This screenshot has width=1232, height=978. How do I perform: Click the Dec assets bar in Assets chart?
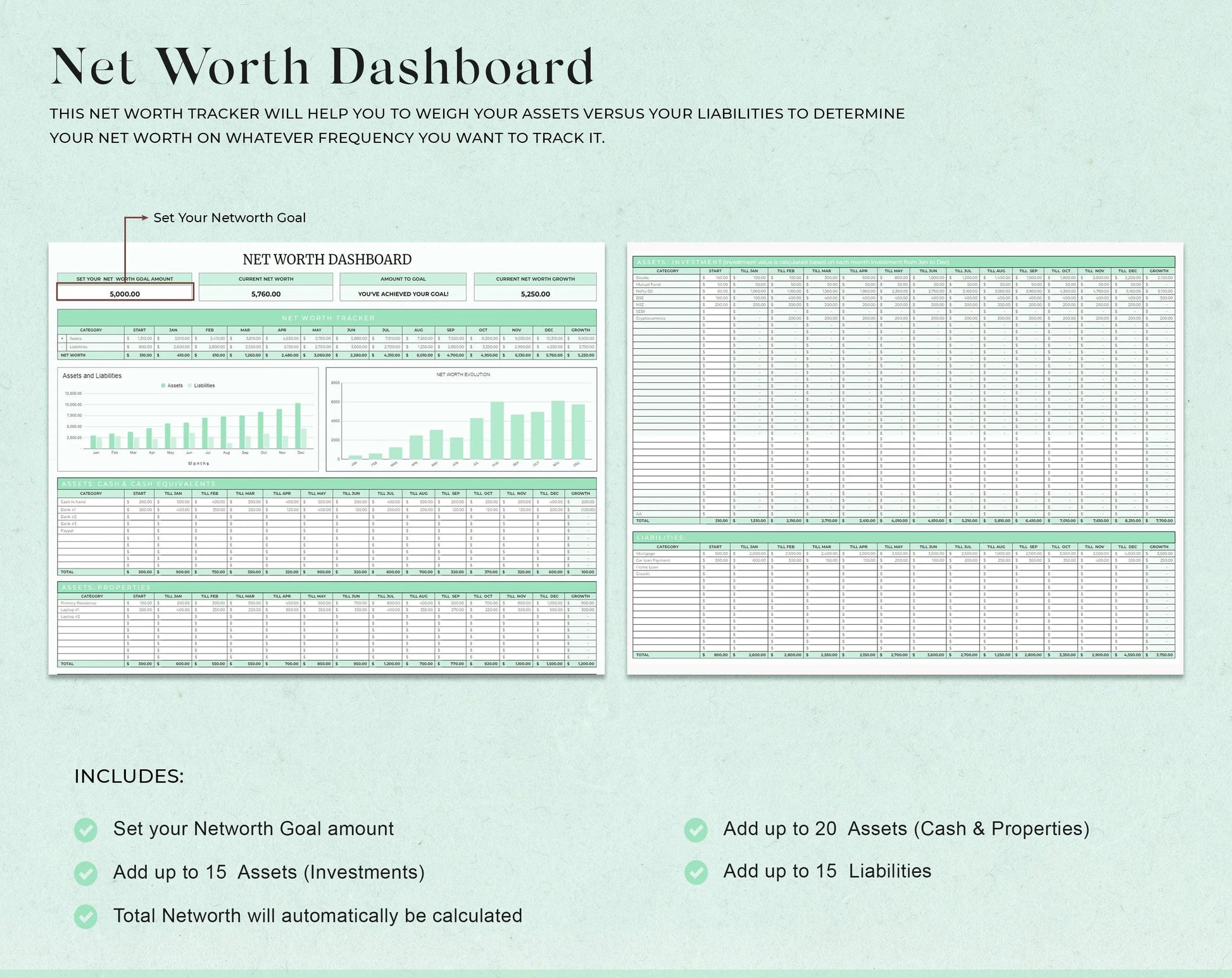pos(298,426)
